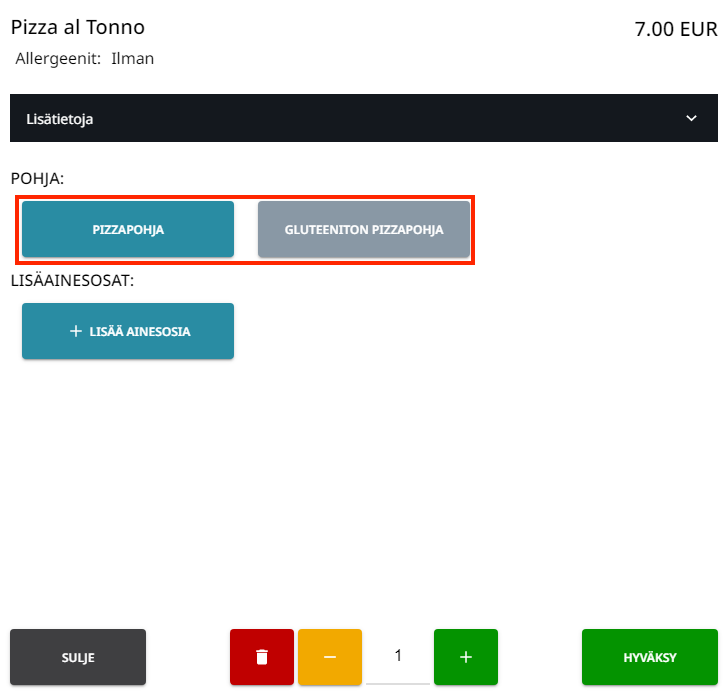Click the quantity field showing 1

click(x=398, y=656)
